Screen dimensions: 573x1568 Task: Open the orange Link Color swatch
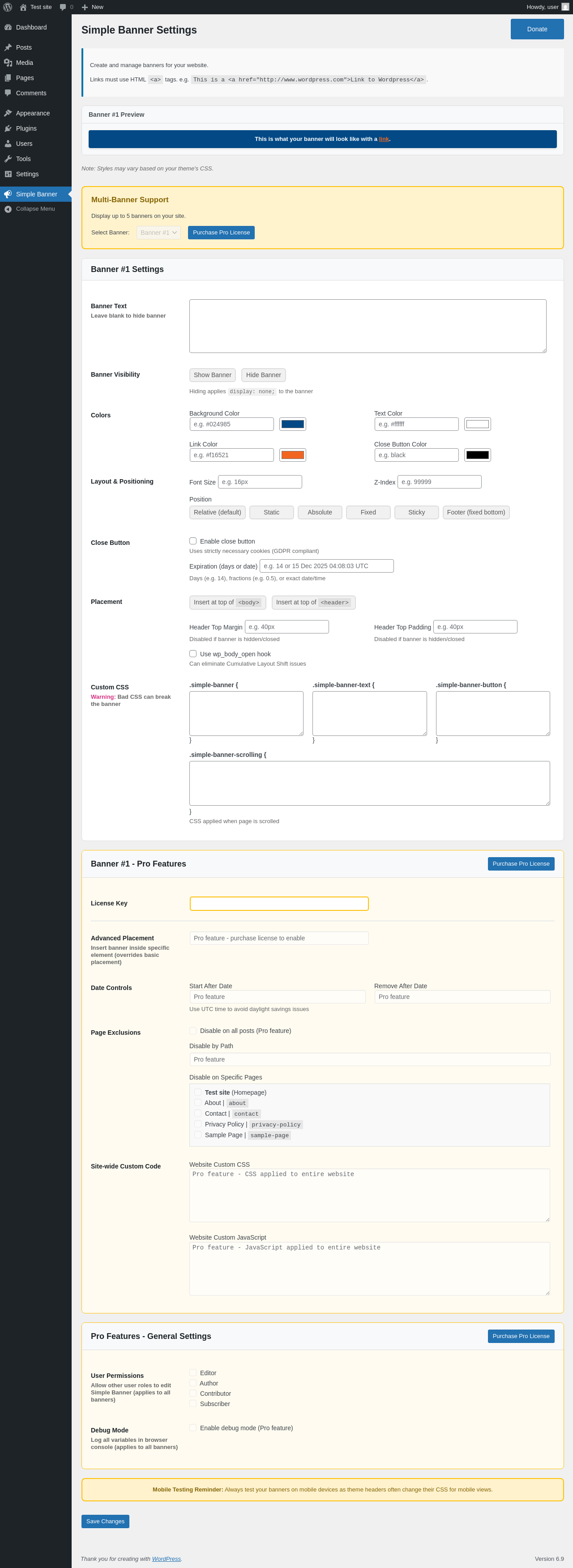293,455
